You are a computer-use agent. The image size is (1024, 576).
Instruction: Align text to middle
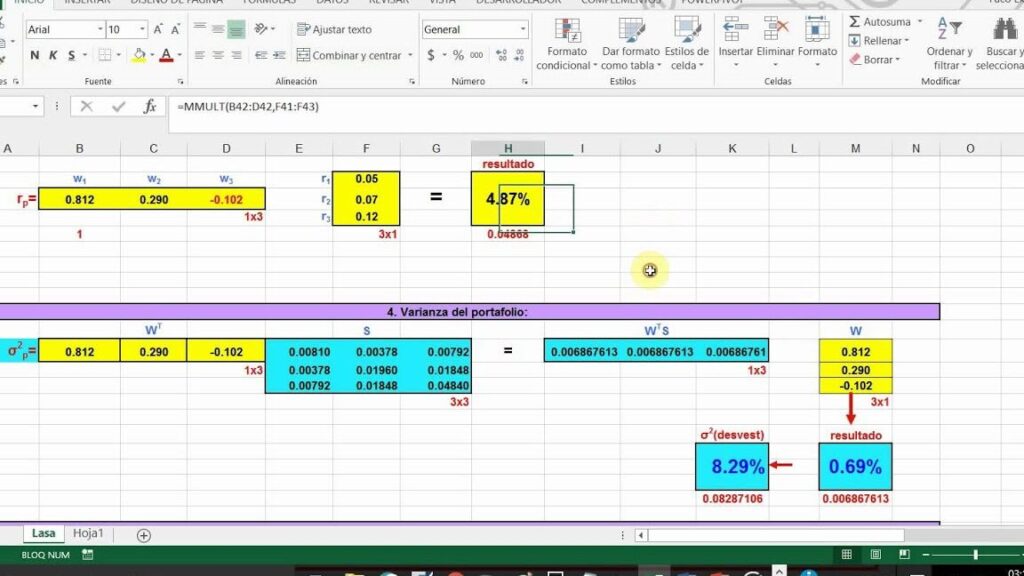point(218,29)
